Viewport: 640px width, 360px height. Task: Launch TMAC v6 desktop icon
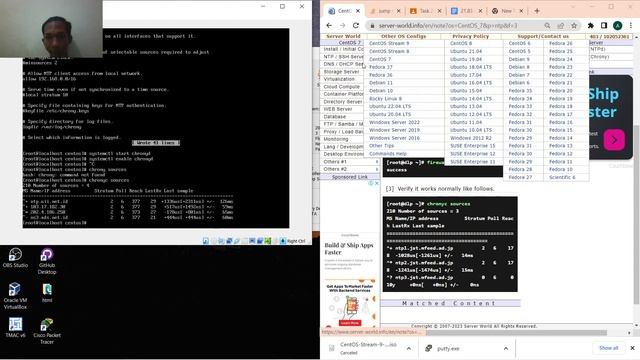[15, 328]
